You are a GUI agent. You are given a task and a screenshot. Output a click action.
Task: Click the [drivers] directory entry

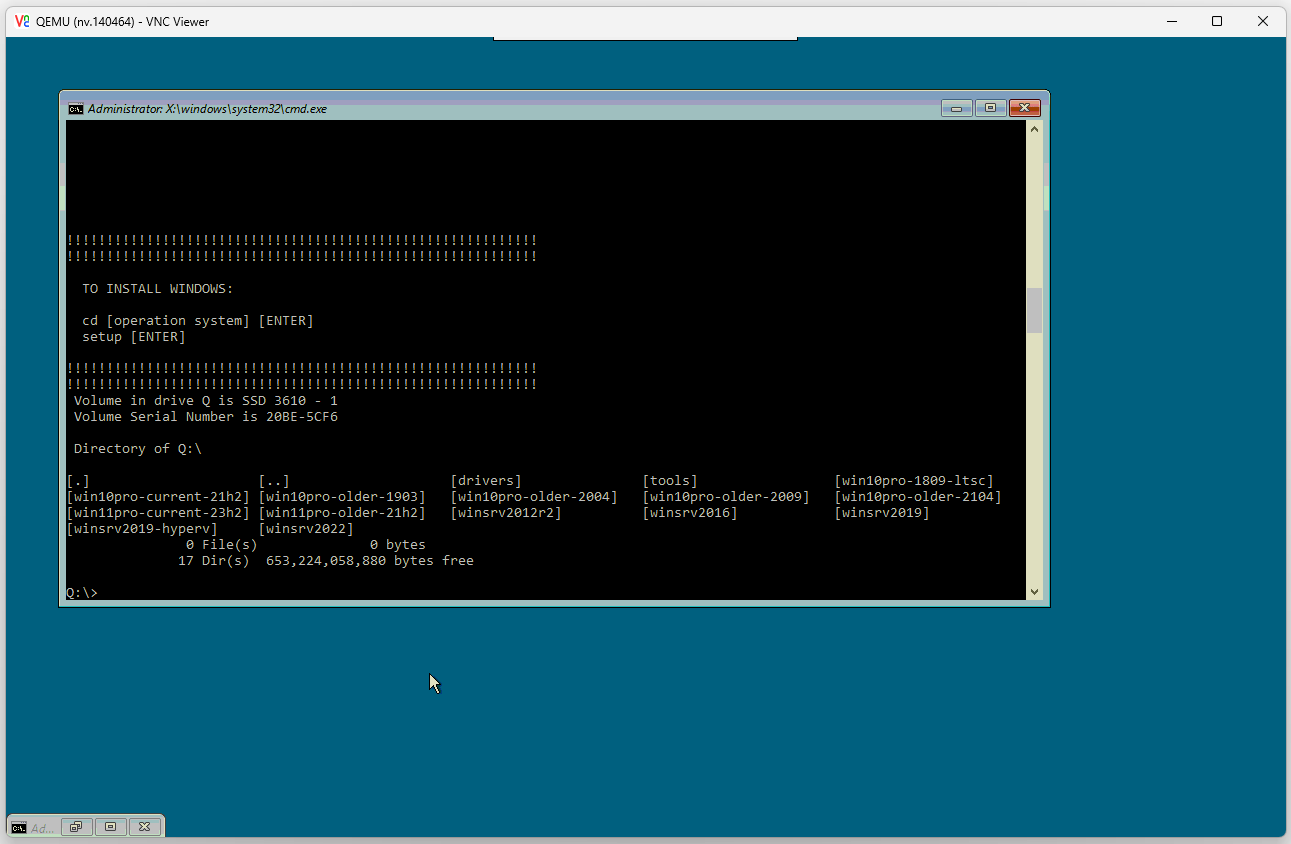(x=486, y=481)
